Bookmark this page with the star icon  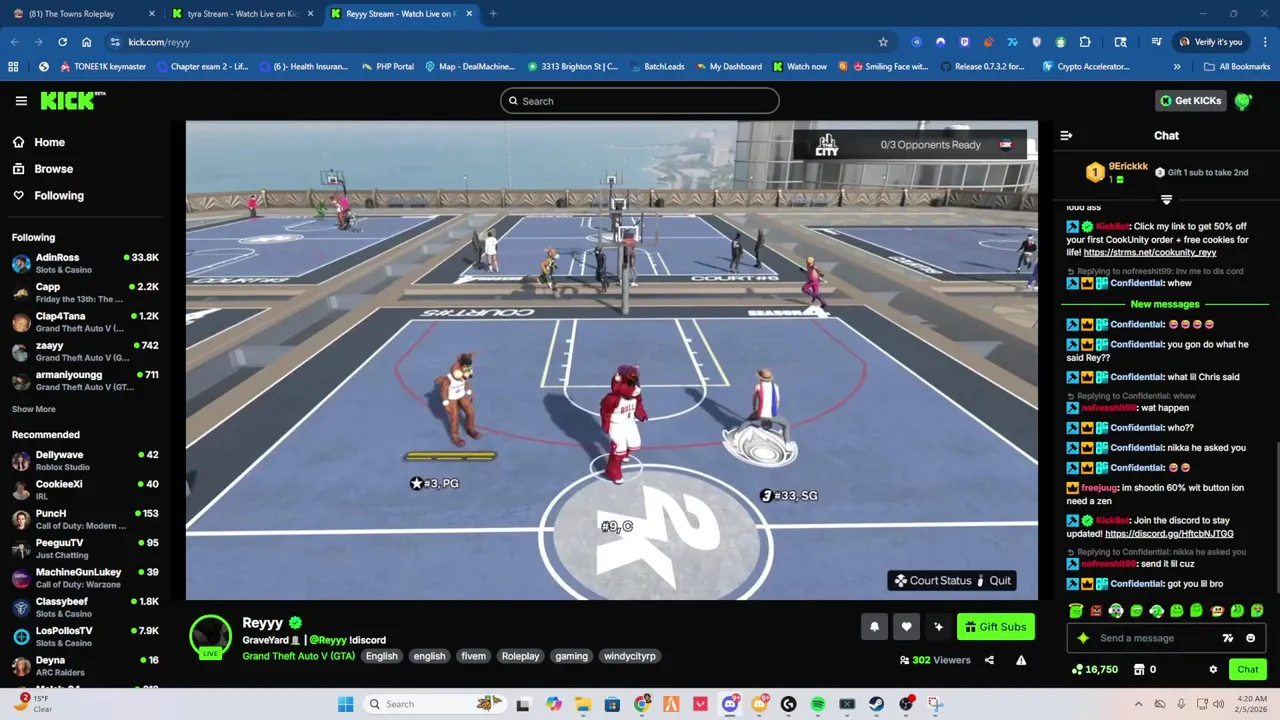(x=883, y=42)
